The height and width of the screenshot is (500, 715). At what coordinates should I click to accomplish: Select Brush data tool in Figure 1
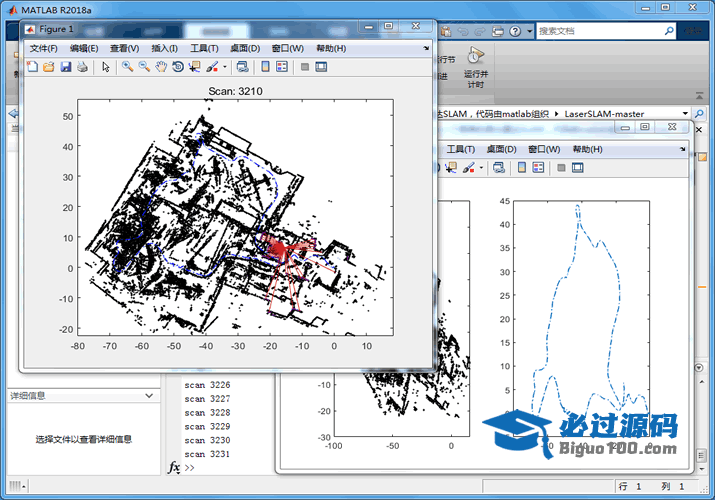pyautogui.click(x=212, y=67)
